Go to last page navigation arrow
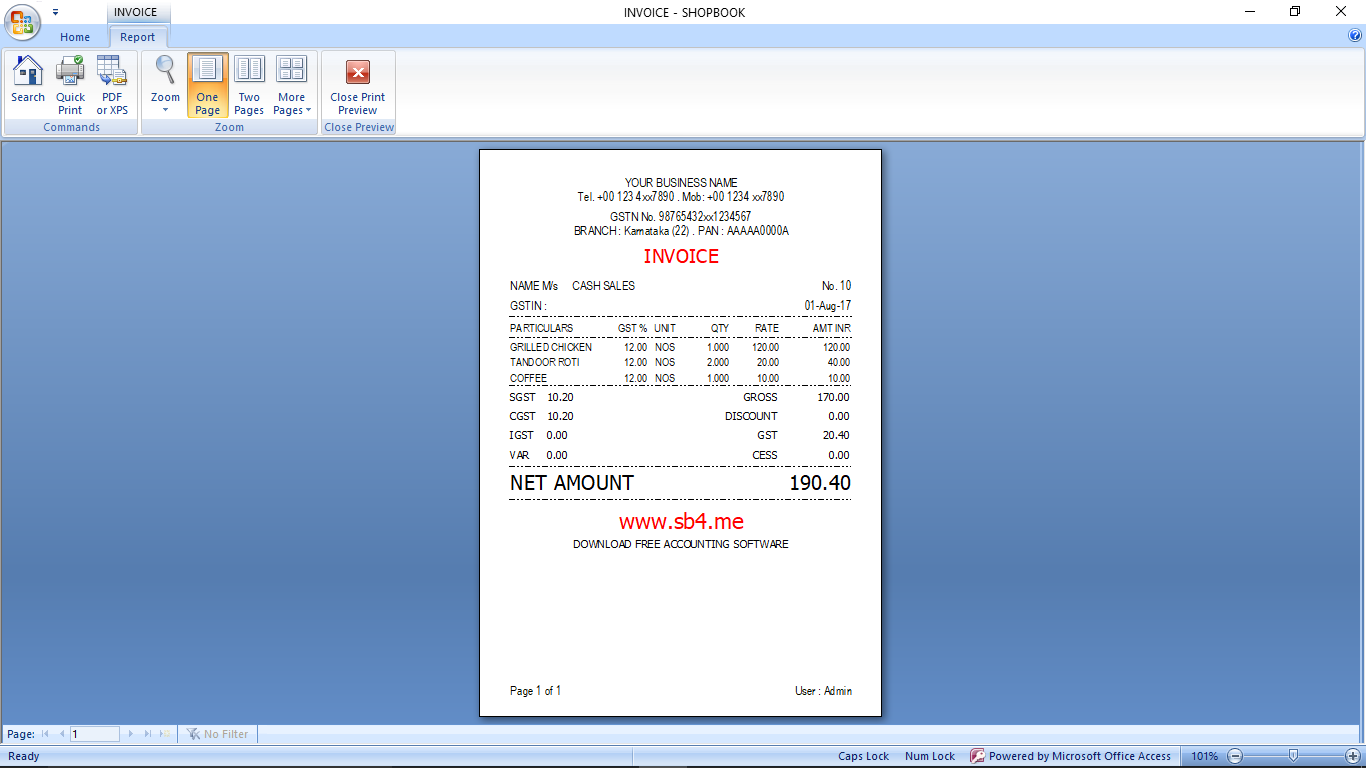The width and height of the screenshot is (1366, 768). point(148,734)
